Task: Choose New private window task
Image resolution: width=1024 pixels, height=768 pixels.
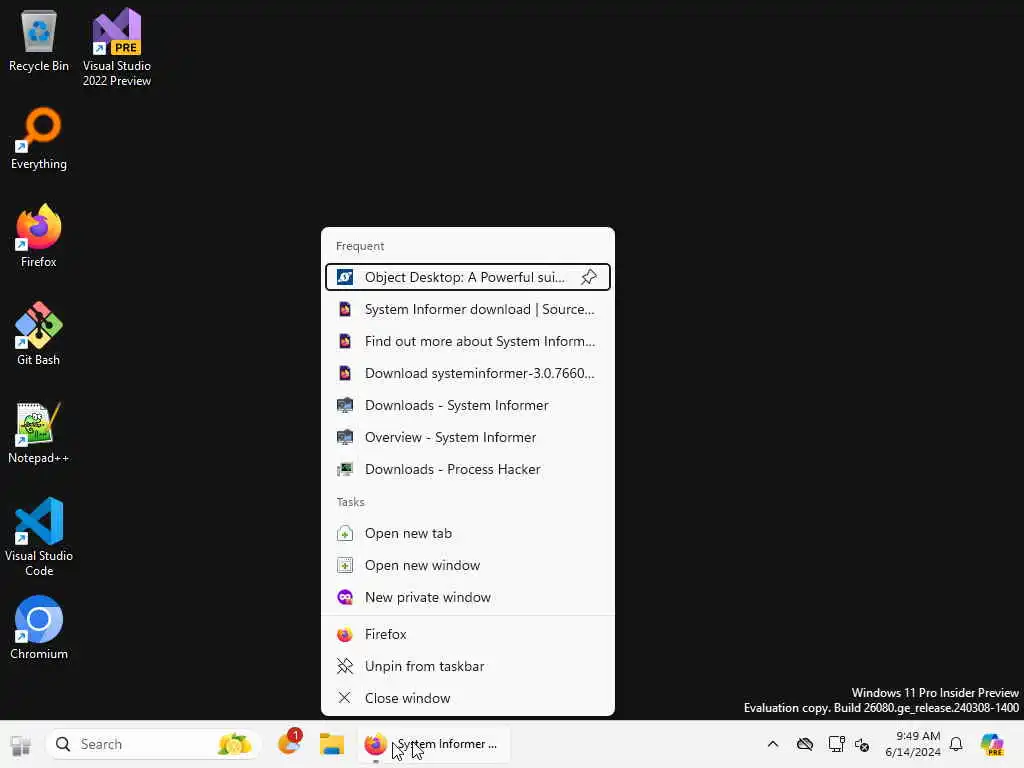Action: 468,597
